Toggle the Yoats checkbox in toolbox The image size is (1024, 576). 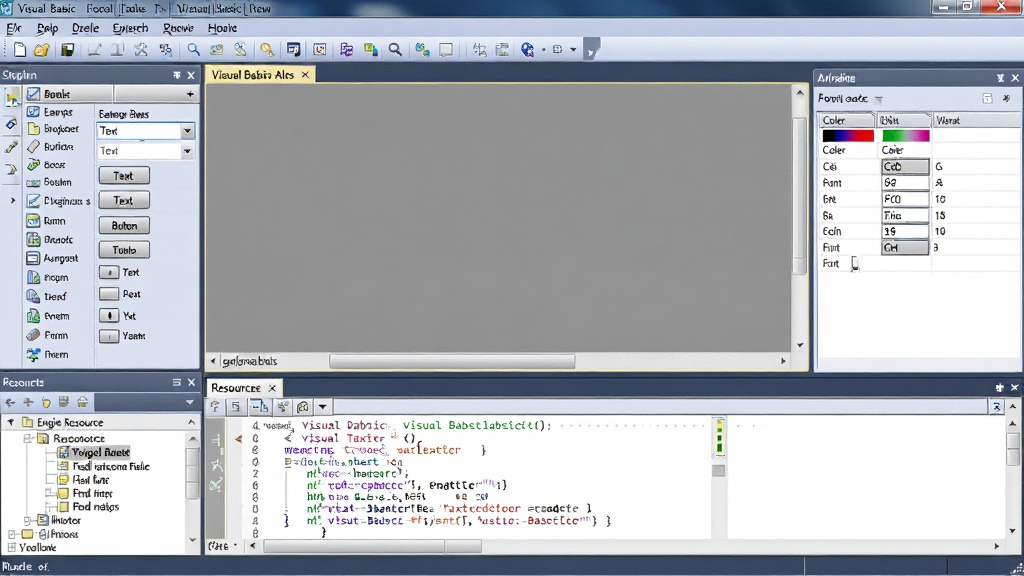tap(109, 336)
